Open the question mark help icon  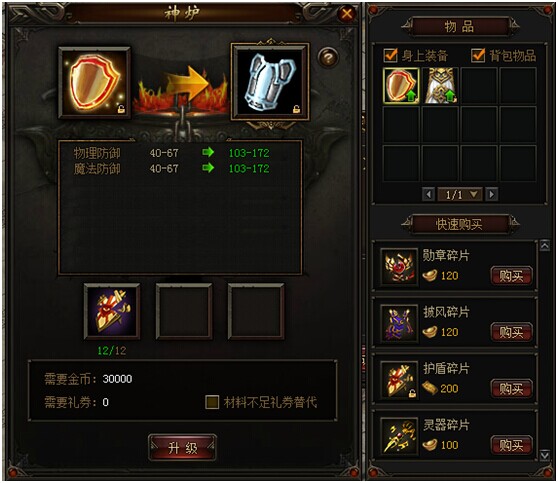[328, 58]
